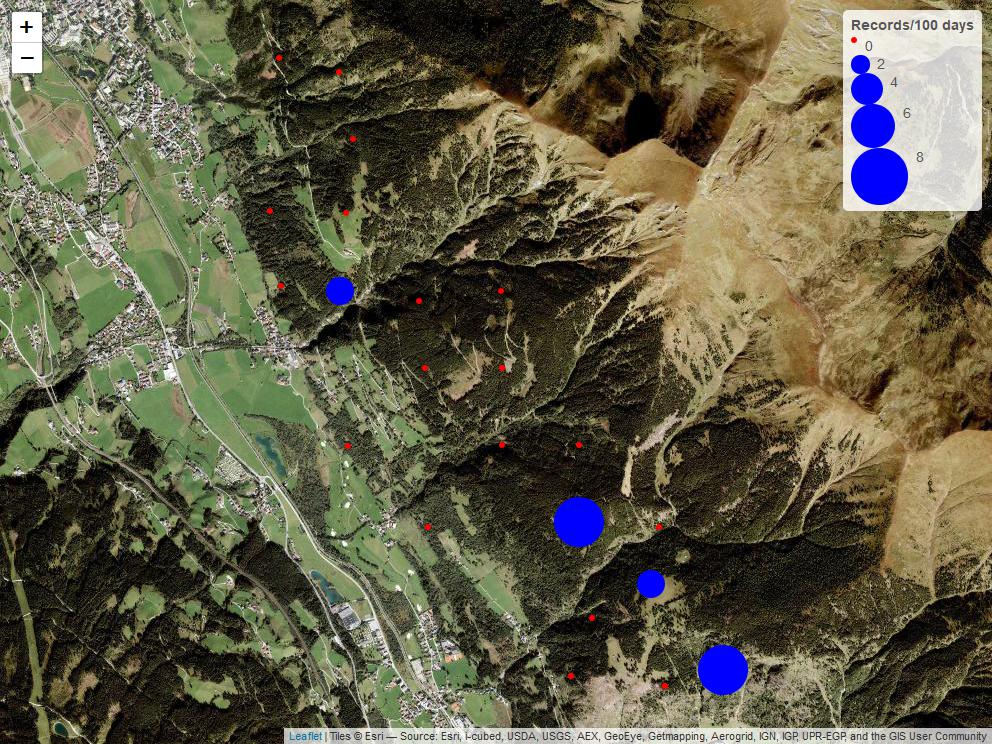Image resolution: width=992 pixels, height=744 pixels.
Task: Zoom out with the minus button
Action: 27,58
